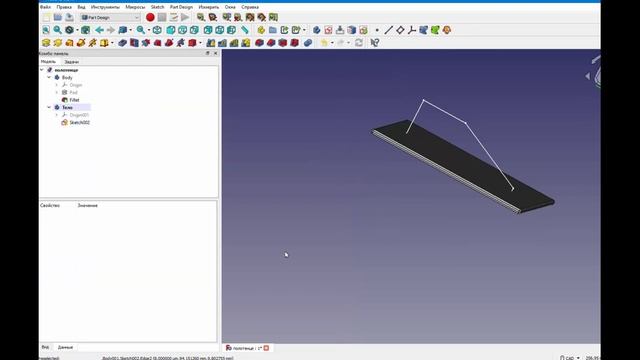Go forward with the grey right arrow
640x360 pixels.
111,30
